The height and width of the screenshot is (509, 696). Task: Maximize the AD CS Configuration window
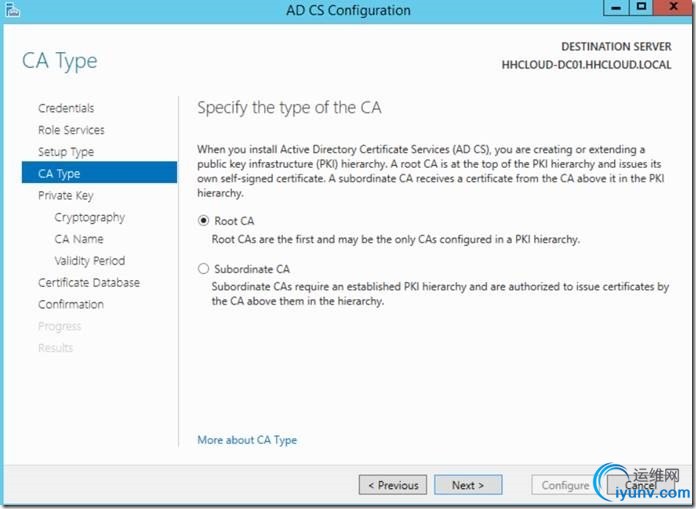coord(642,8)
